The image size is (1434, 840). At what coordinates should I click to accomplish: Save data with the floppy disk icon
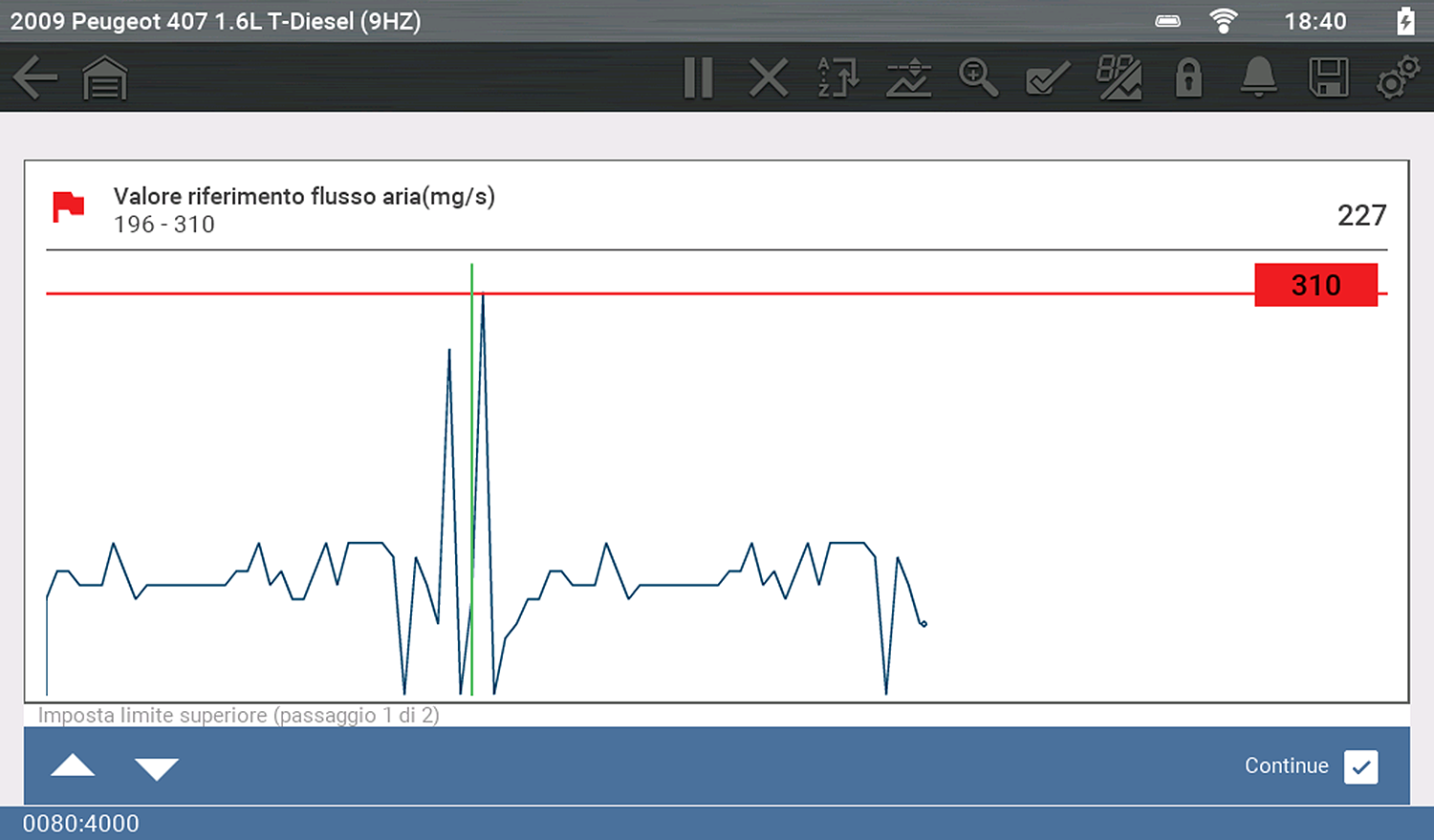(1328, 78)
